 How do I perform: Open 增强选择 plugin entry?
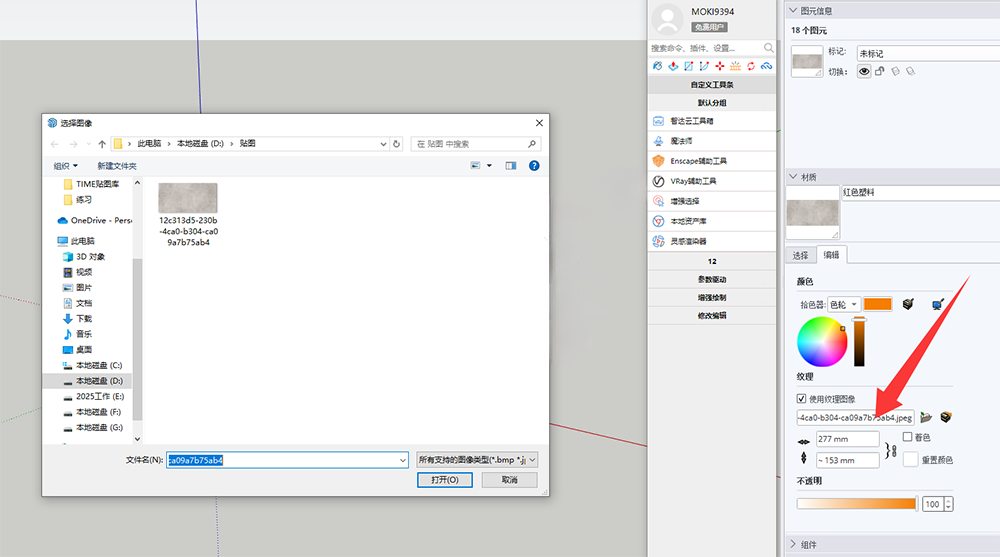[712, 201]
